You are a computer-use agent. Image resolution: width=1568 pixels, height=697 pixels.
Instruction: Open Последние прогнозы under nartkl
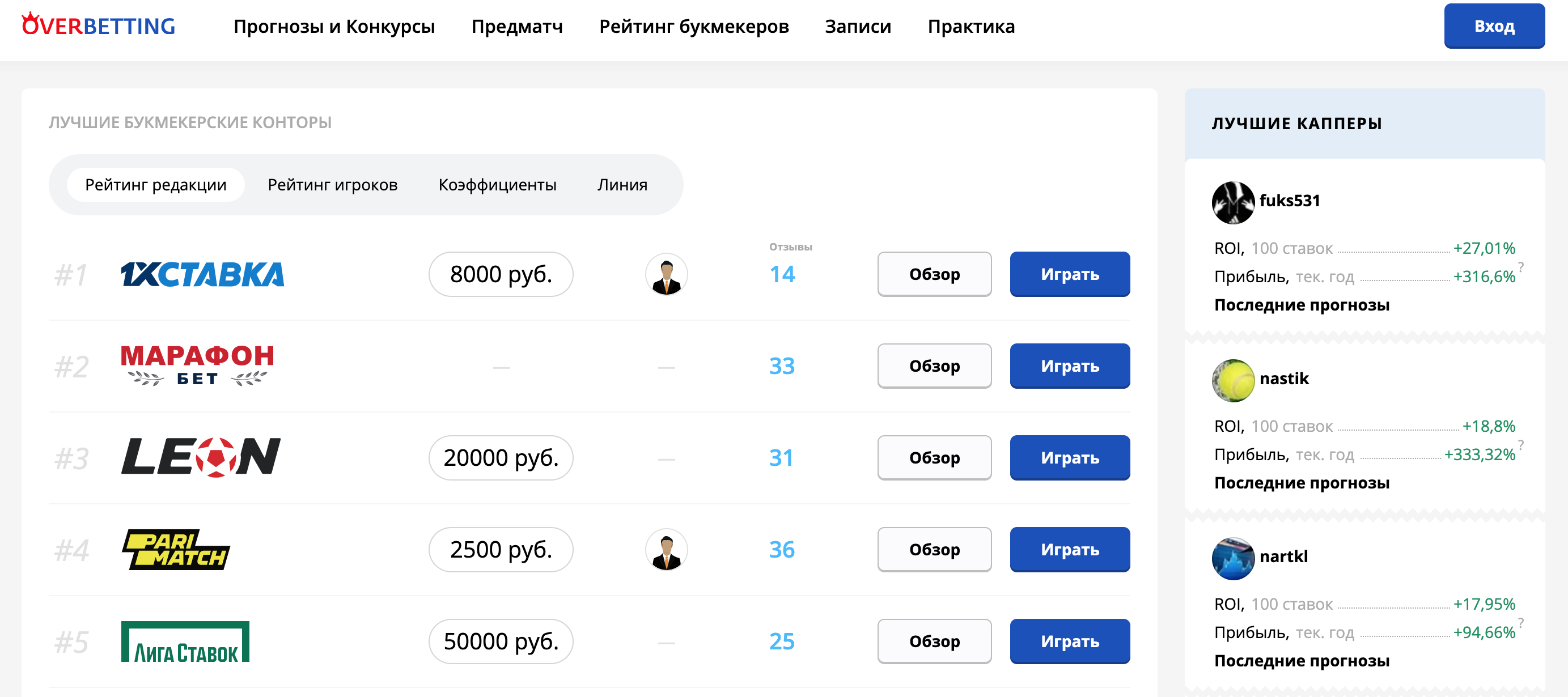[x=1302, y=661]
